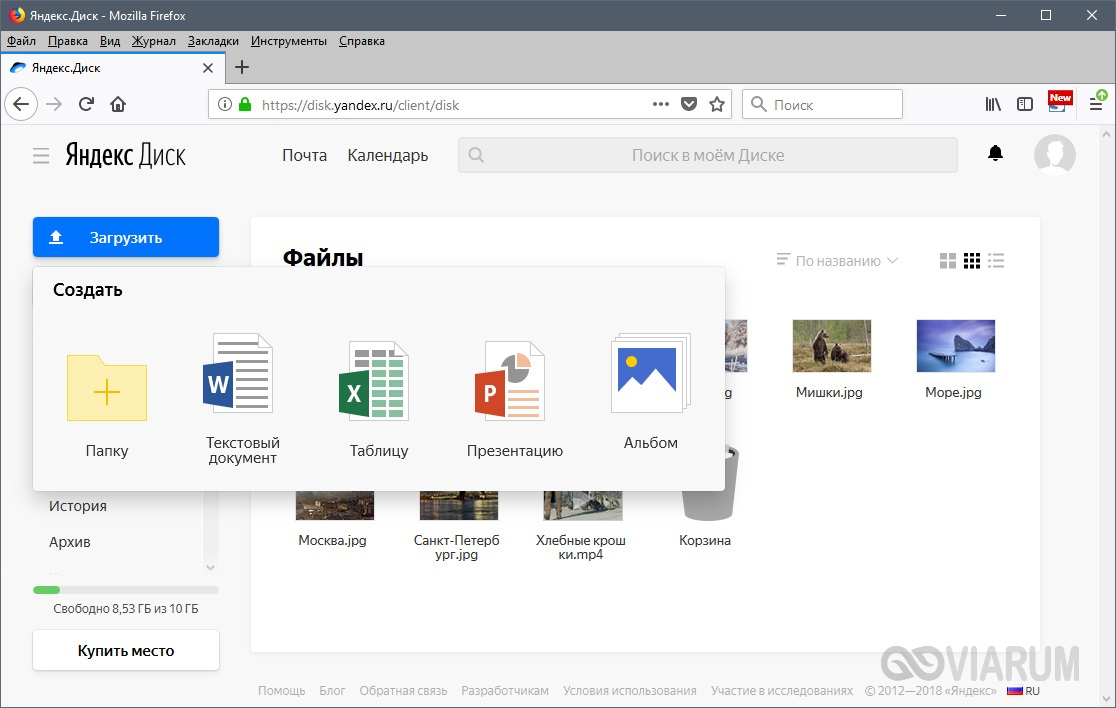This screenshot has width=1116, height=708.
Task: Open the Вид menu
Action: (x=110, y=41)
